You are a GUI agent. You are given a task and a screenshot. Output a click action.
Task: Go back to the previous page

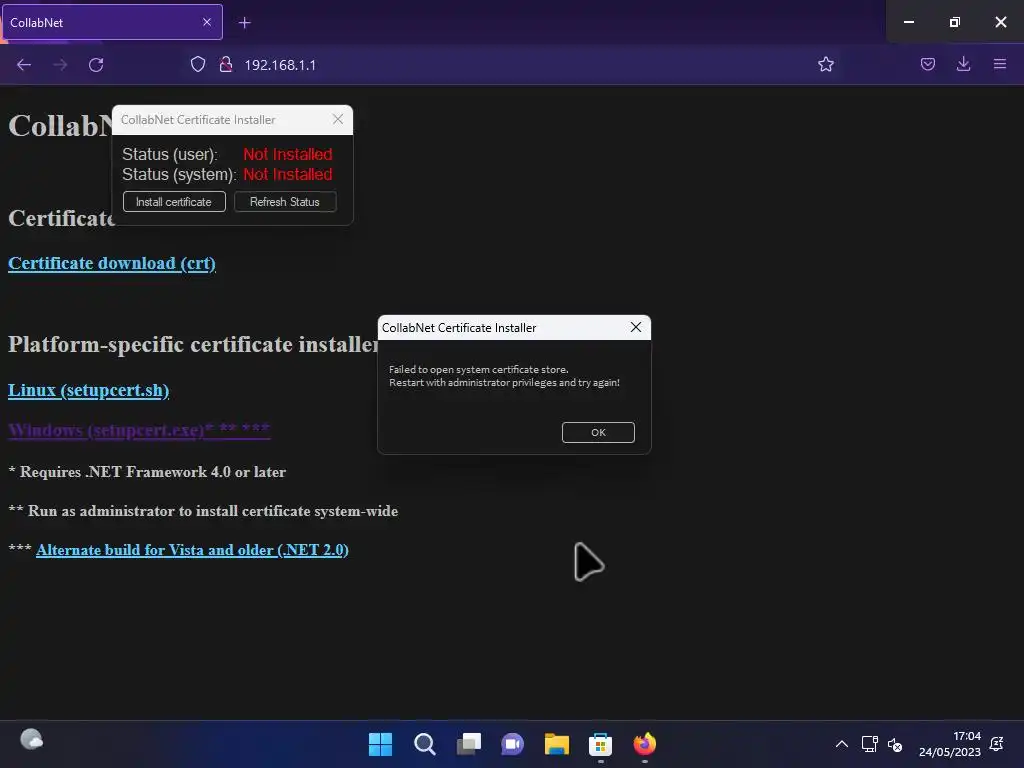click(x=24, y=65)
